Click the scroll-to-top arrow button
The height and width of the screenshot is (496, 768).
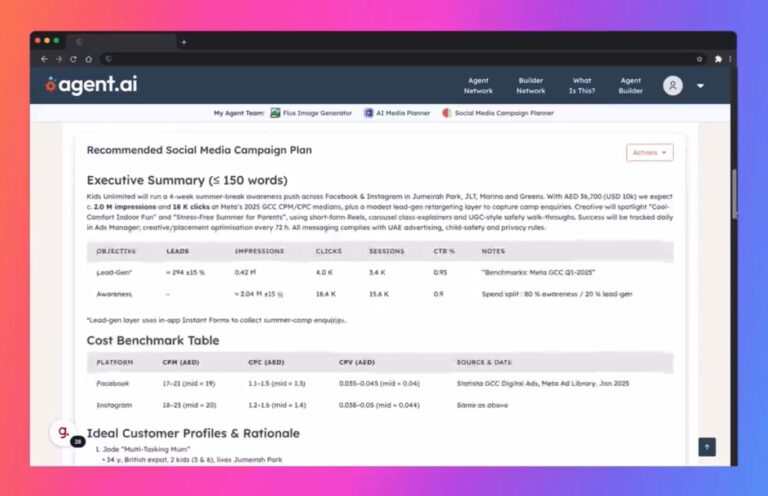(x=707, y=447)
